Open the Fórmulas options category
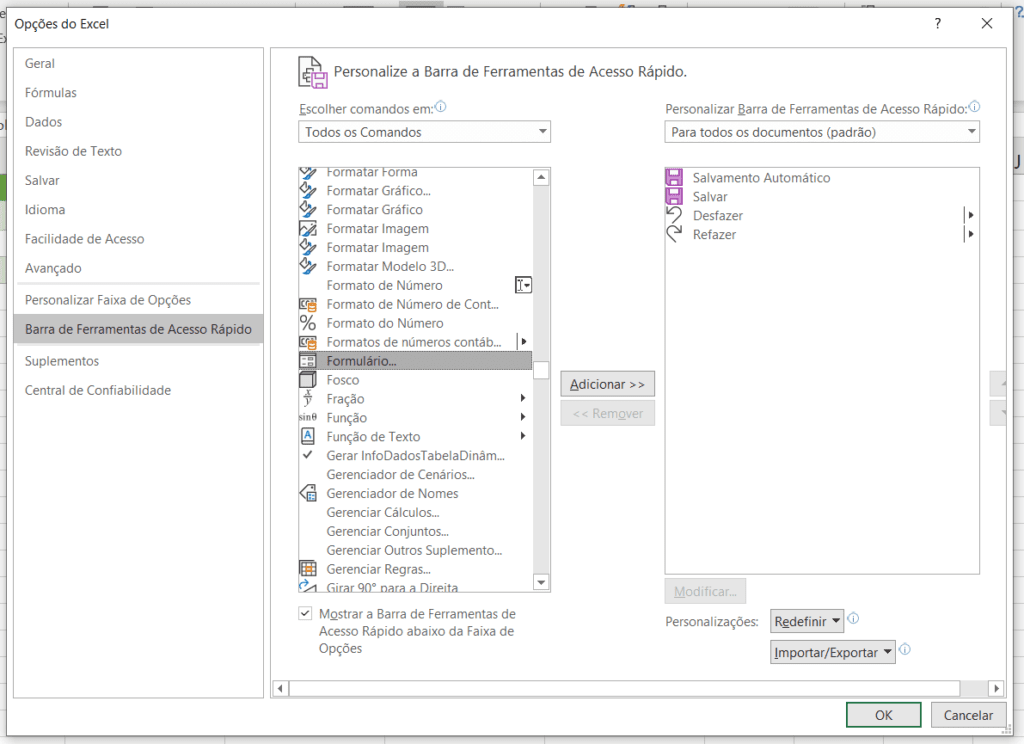Viewport: 1024px width, 744px height. [x=51, y=93]
